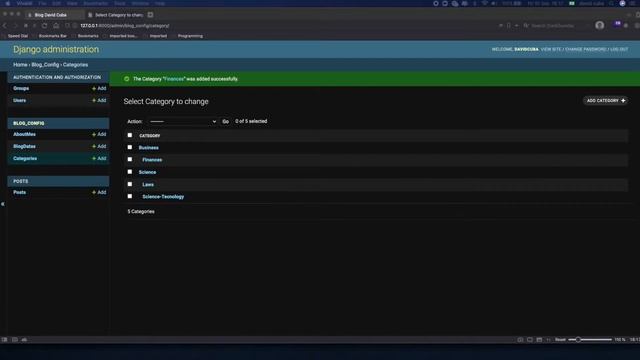This screenshot has width=640, height=360.
Task: Click the View Site link
Action: point(551,49)
